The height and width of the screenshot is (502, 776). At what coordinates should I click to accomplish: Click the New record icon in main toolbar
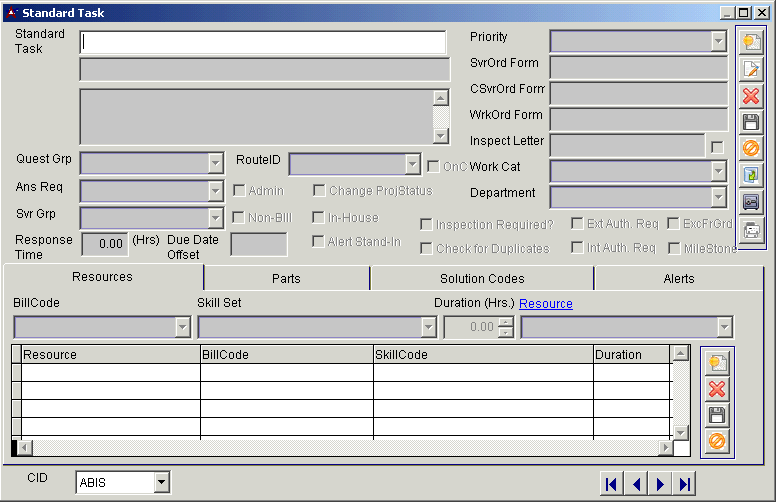click(750, 43)
